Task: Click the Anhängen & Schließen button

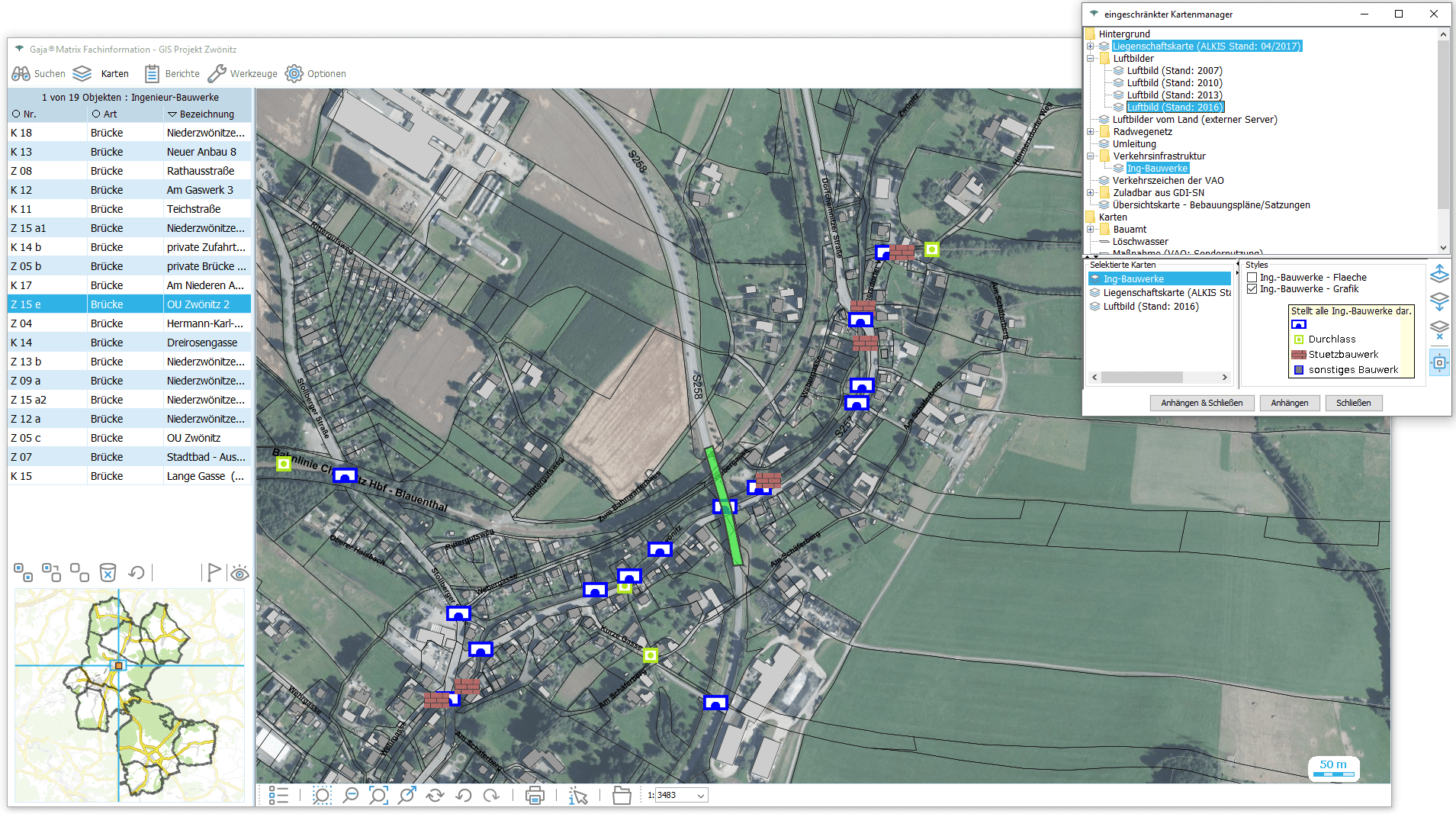Action: coord(1201,403)
